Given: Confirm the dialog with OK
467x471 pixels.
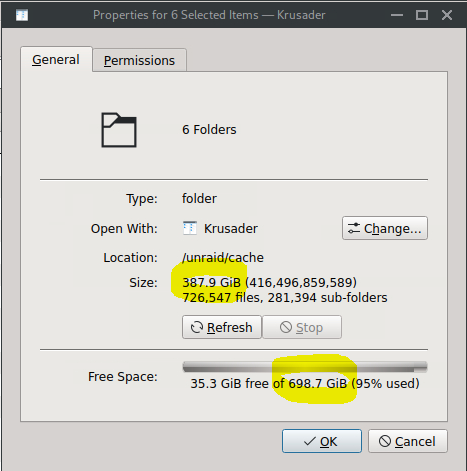Looking at the screenshot, I should coord(322,441).
